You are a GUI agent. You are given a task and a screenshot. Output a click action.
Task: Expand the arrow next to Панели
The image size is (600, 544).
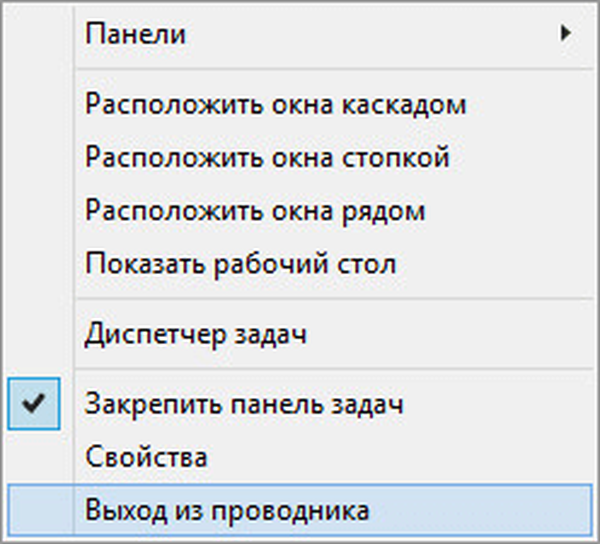(566, 33)
